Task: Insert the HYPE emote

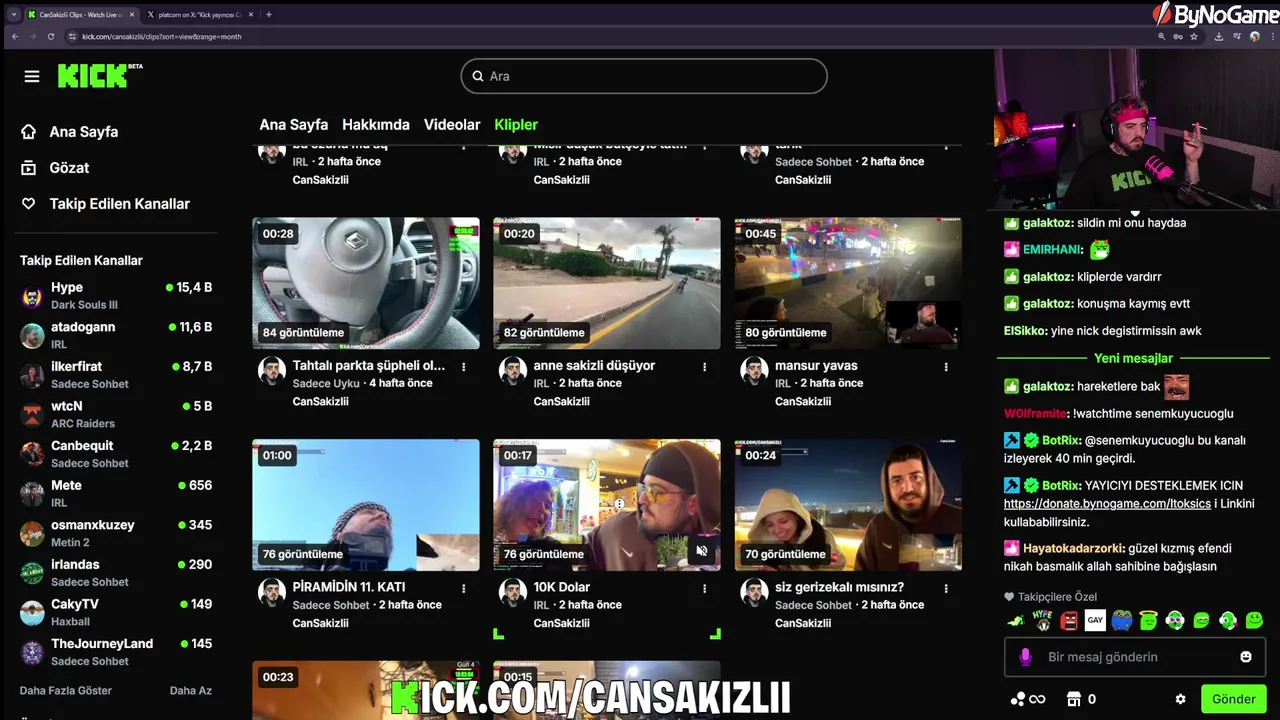Action: tap(1043, 621)
